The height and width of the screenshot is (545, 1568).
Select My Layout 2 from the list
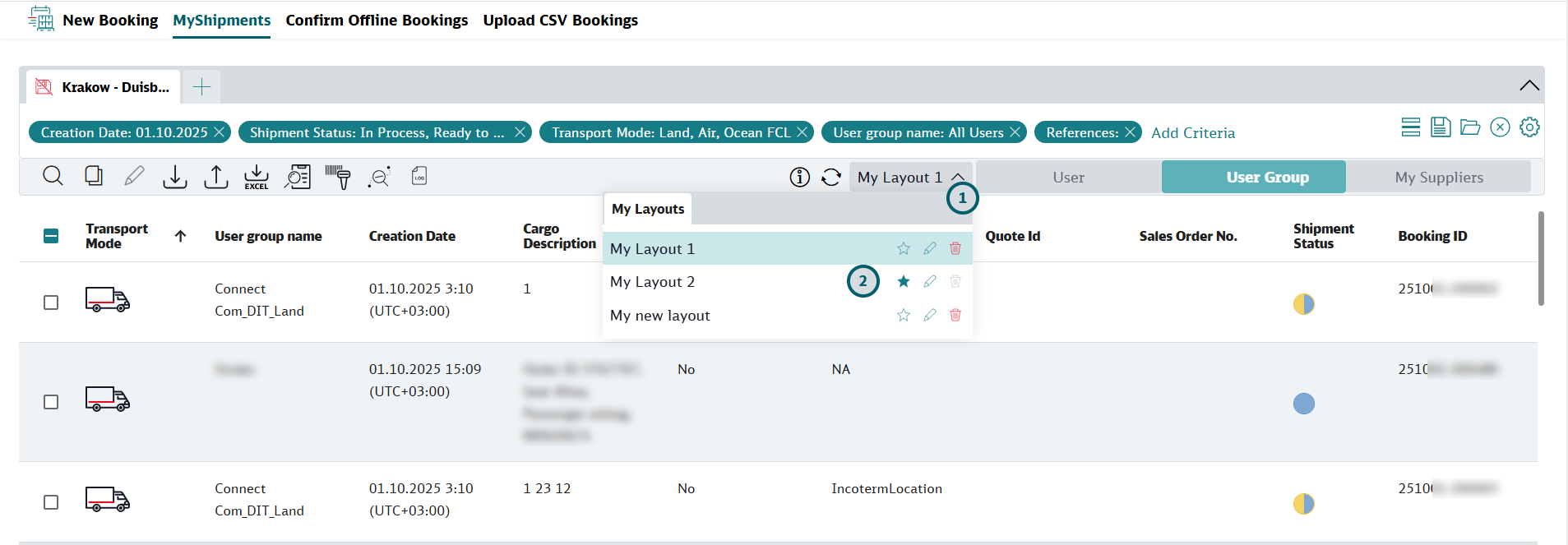click(653, 282)
